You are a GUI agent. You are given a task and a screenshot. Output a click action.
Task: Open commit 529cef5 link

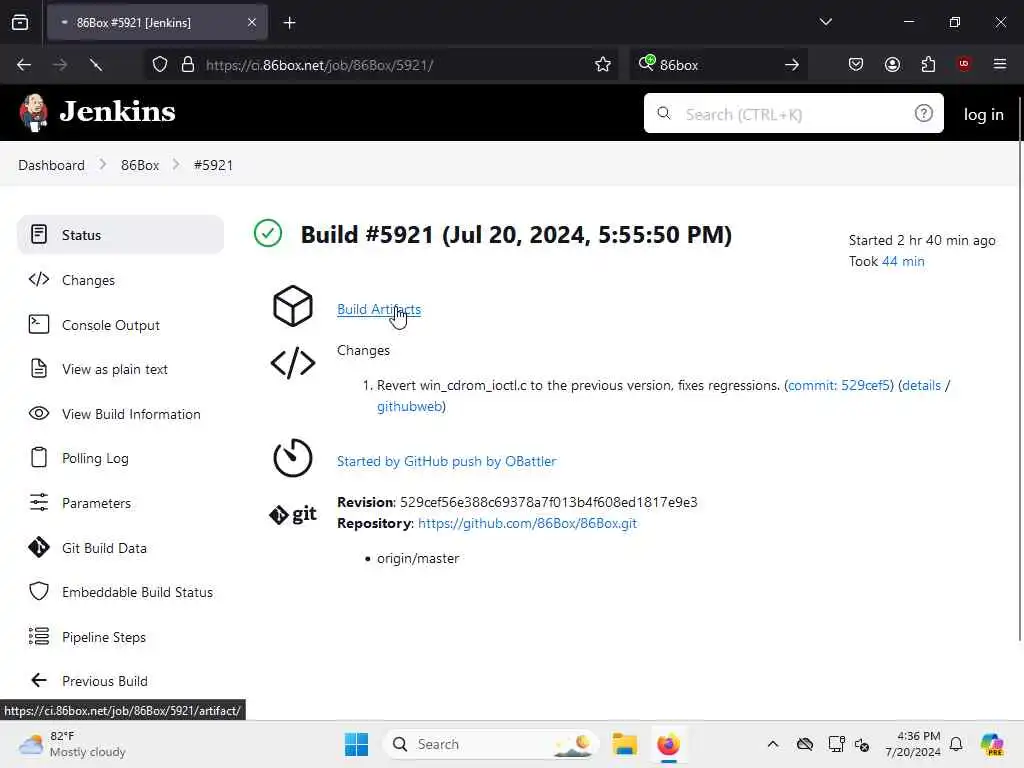click(839, 385)
